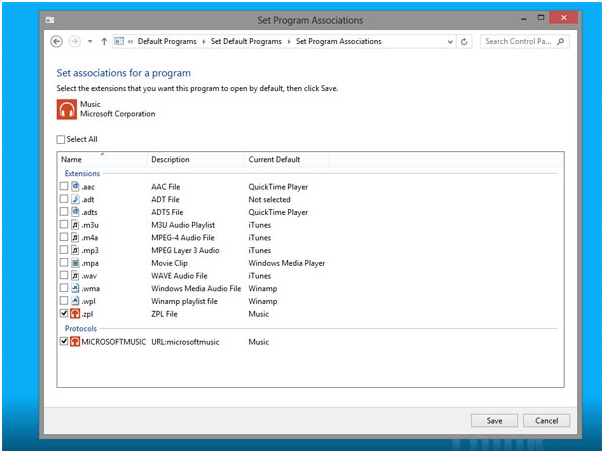The image size is (604, 451).
Task: Click the Forward navigation arrow
Action: click(74, 41)
